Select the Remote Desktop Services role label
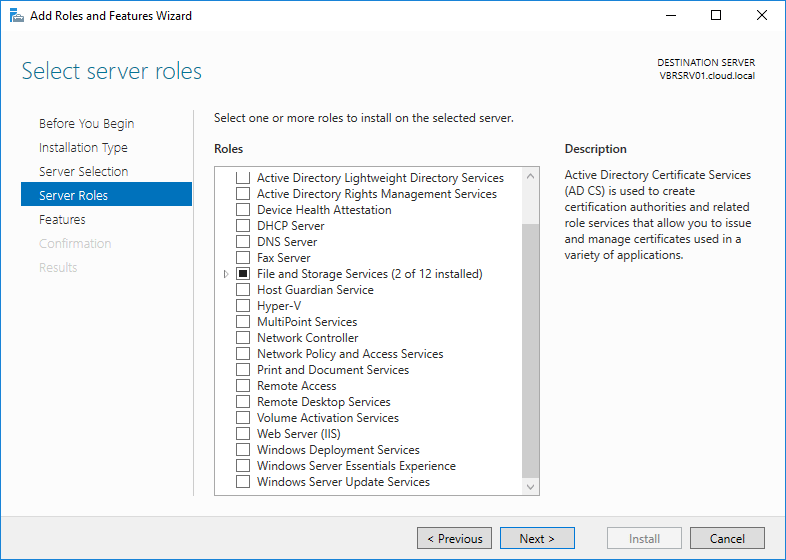 click(x=323, y=402)
